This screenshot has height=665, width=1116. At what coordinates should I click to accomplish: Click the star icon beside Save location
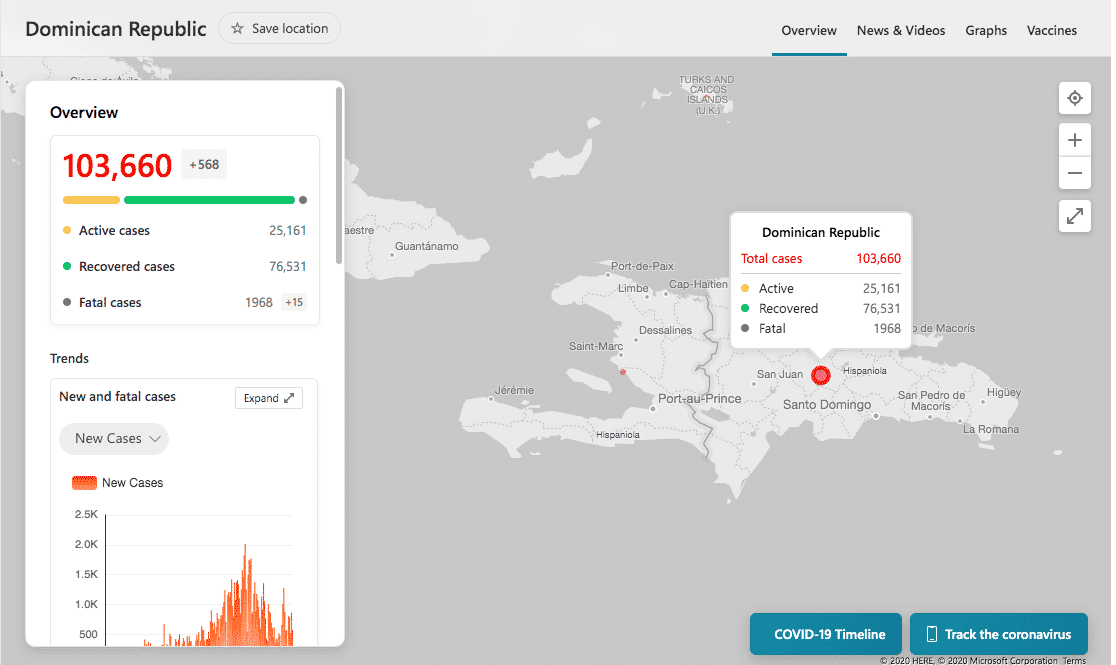click(x=237, y=28)
